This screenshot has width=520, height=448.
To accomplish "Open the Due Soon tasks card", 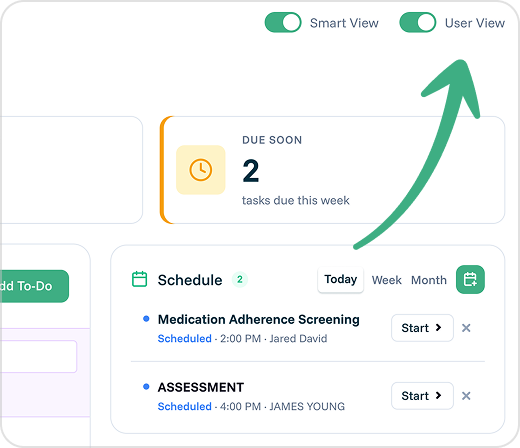I will point(332,170).
